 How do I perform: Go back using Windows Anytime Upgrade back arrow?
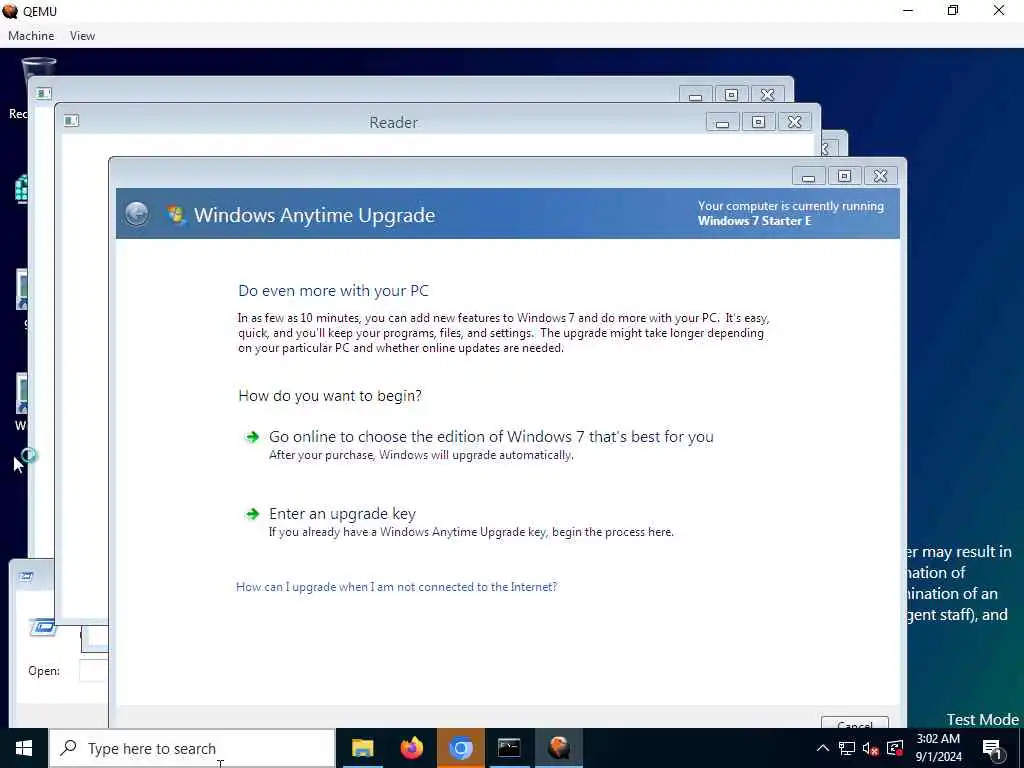[x=136, y=214]
